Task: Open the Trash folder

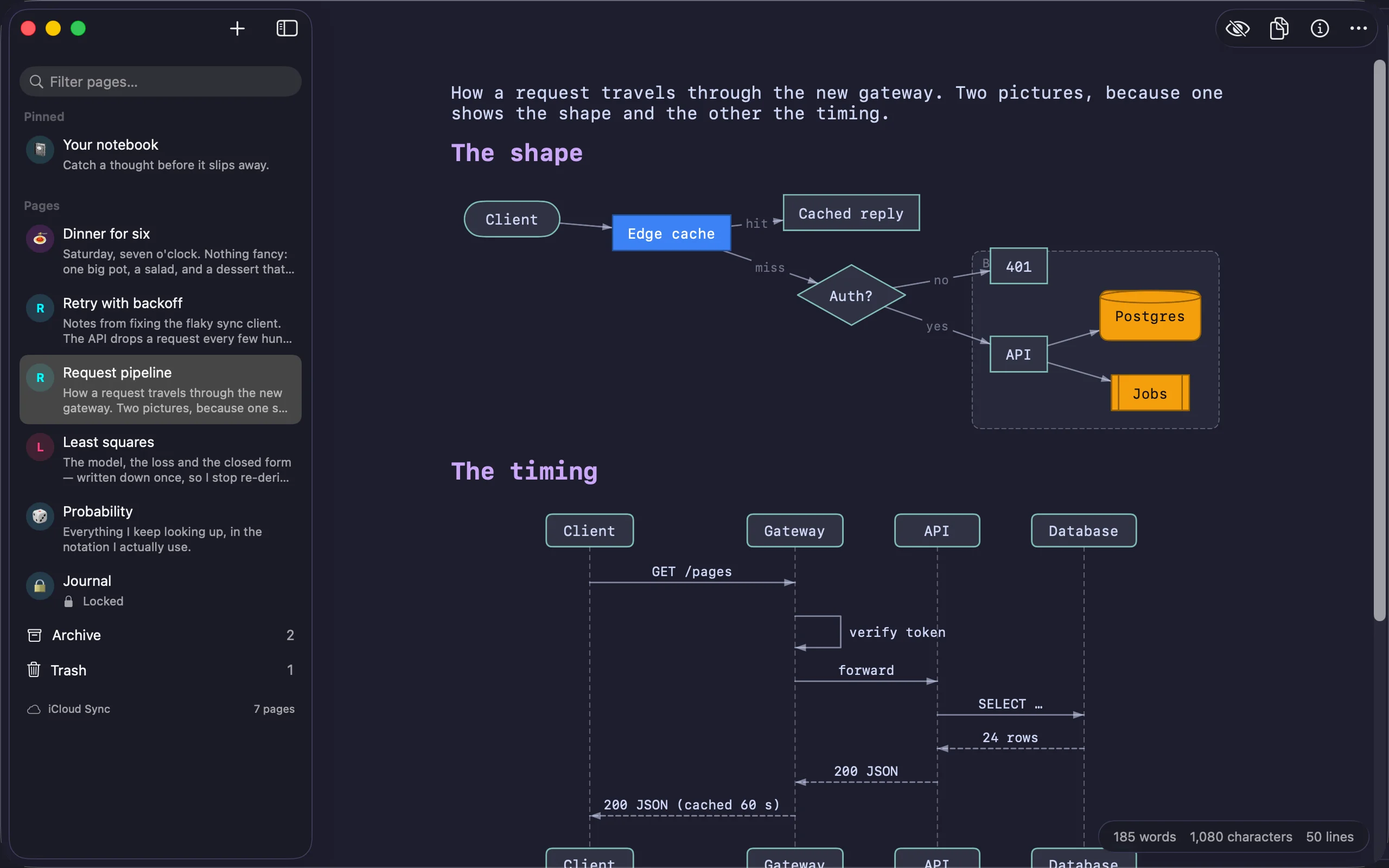Action: [x=161, y=670]
